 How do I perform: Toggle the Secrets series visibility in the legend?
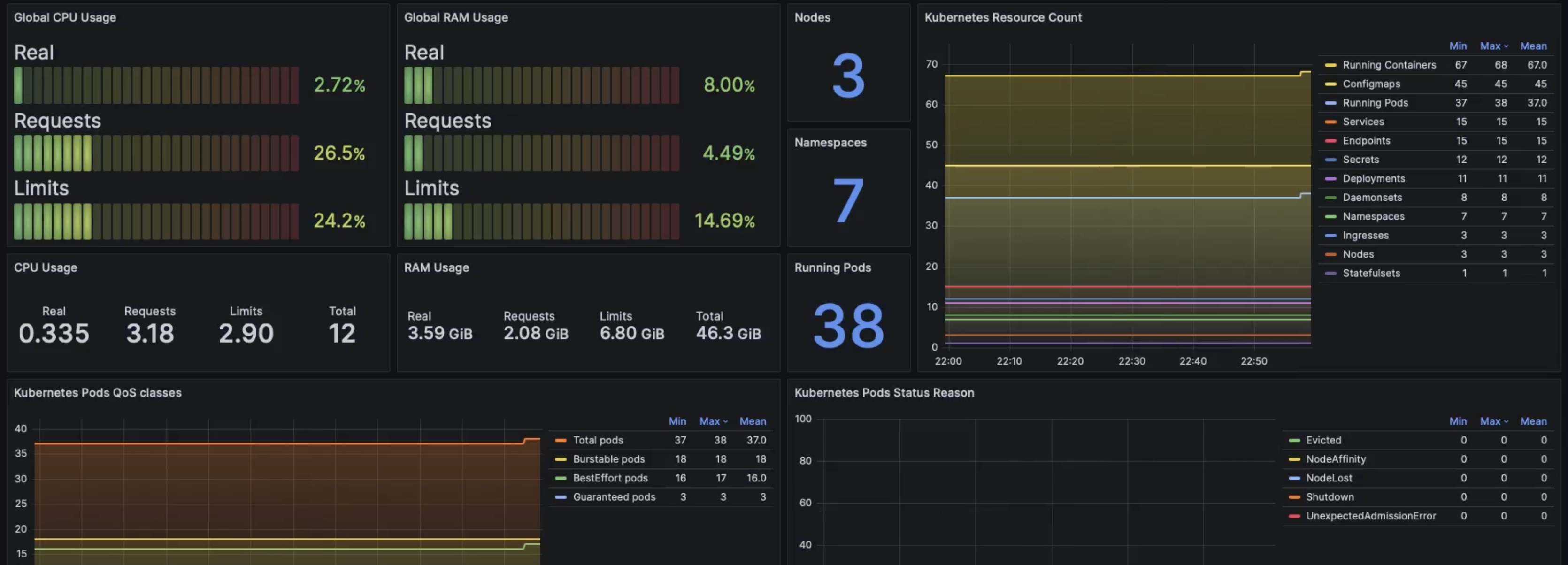coord(1360,160)
